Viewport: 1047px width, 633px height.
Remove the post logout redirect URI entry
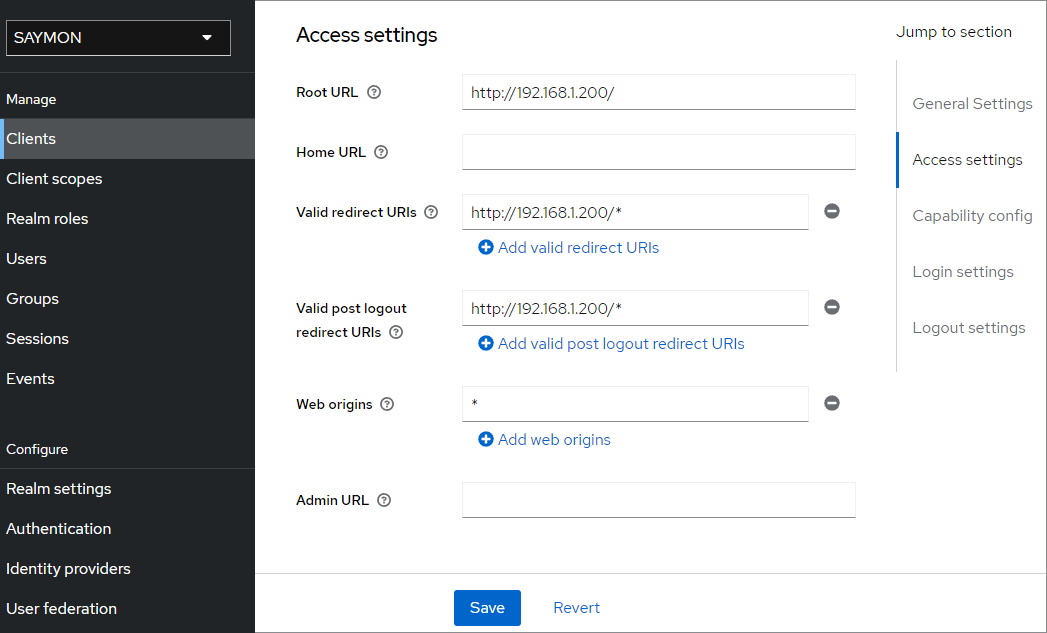[x=832, y=307]
